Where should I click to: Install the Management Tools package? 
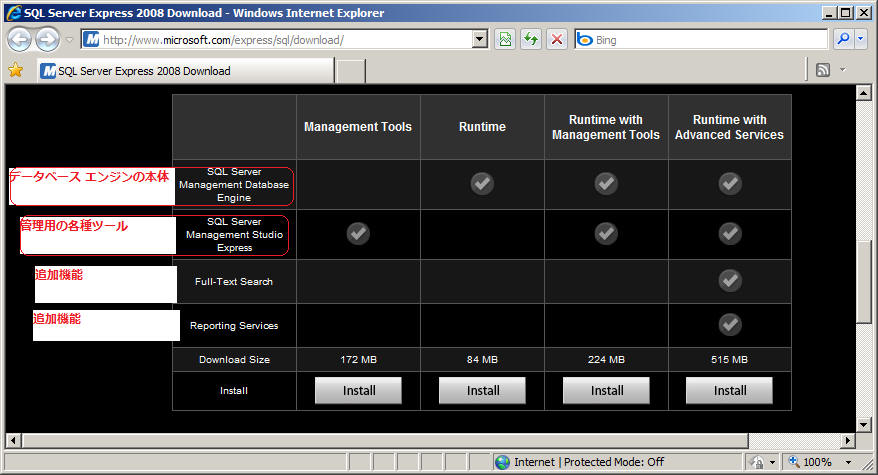(358, 390)
